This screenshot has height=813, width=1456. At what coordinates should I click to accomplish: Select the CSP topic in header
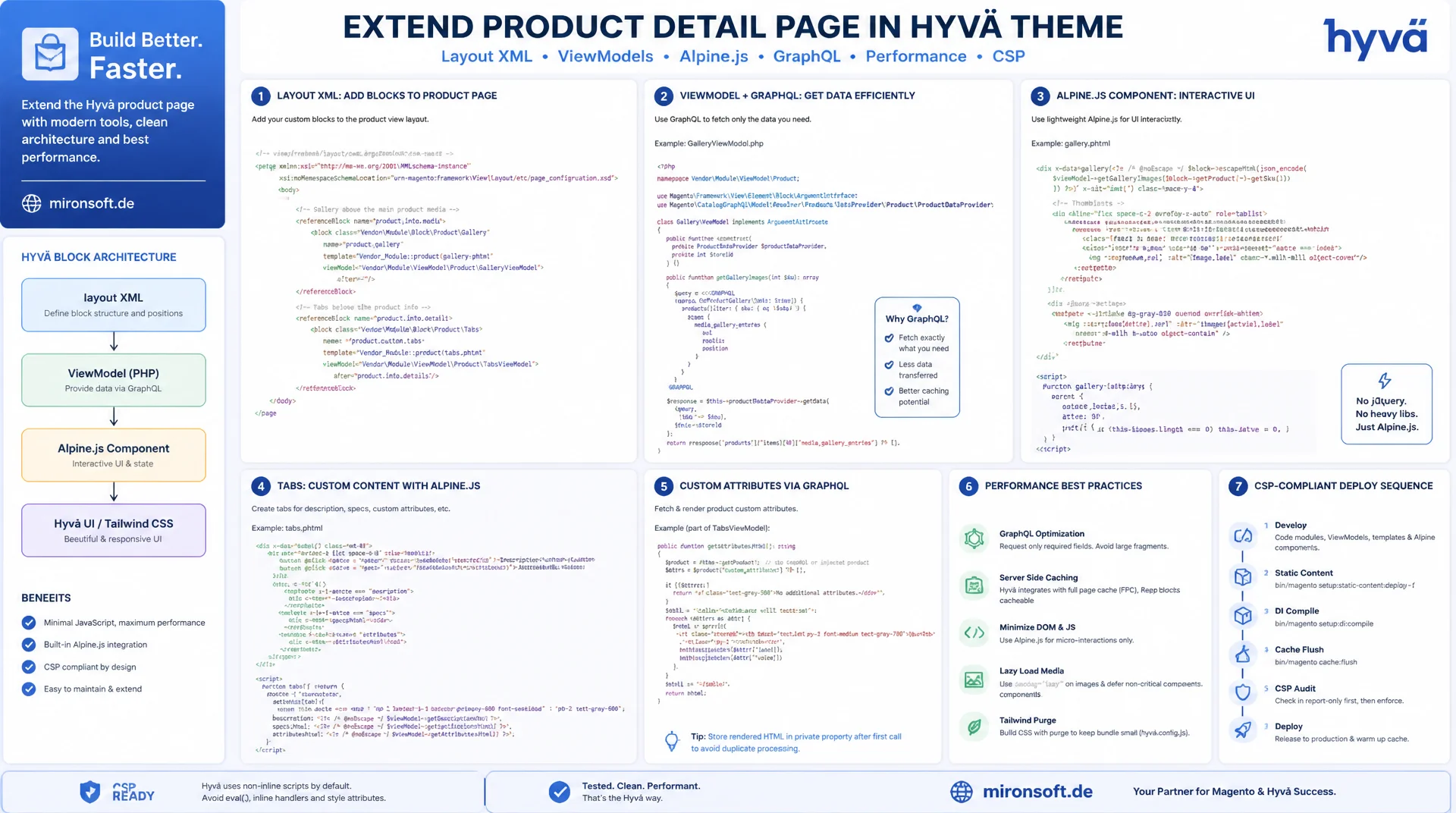[x=1009, y=56]
